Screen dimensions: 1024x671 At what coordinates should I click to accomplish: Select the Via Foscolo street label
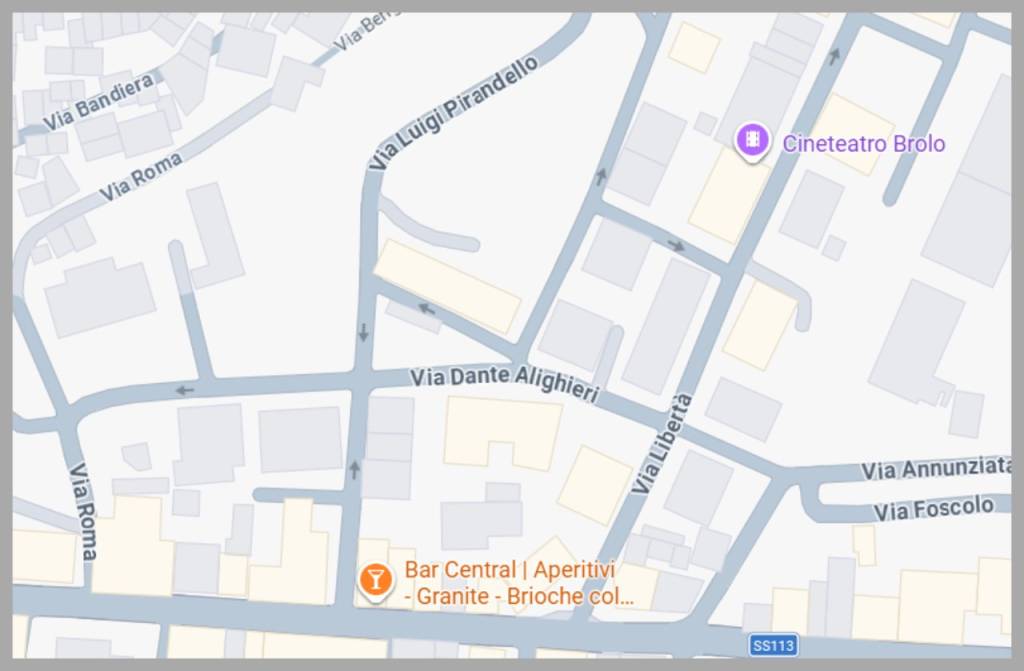tap(934, 508)
